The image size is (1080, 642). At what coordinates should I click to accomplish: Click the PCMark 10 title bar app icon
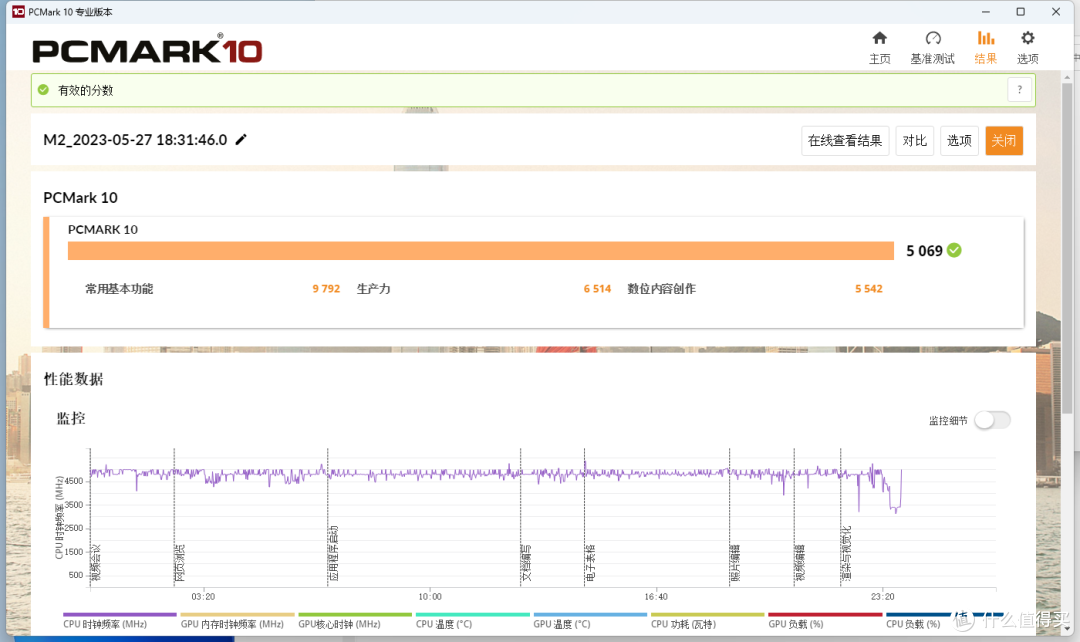(x=18, y=12)
